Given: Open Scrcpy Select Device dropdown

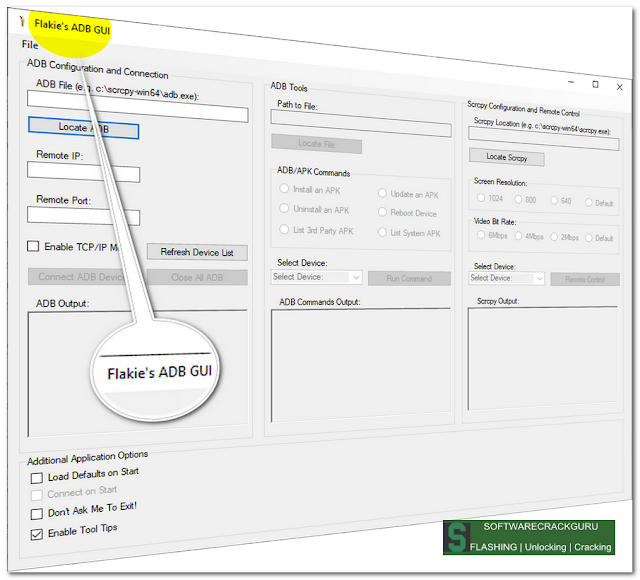Looking at the screenshot, I should pyautogui.click(x=507, y=278).
